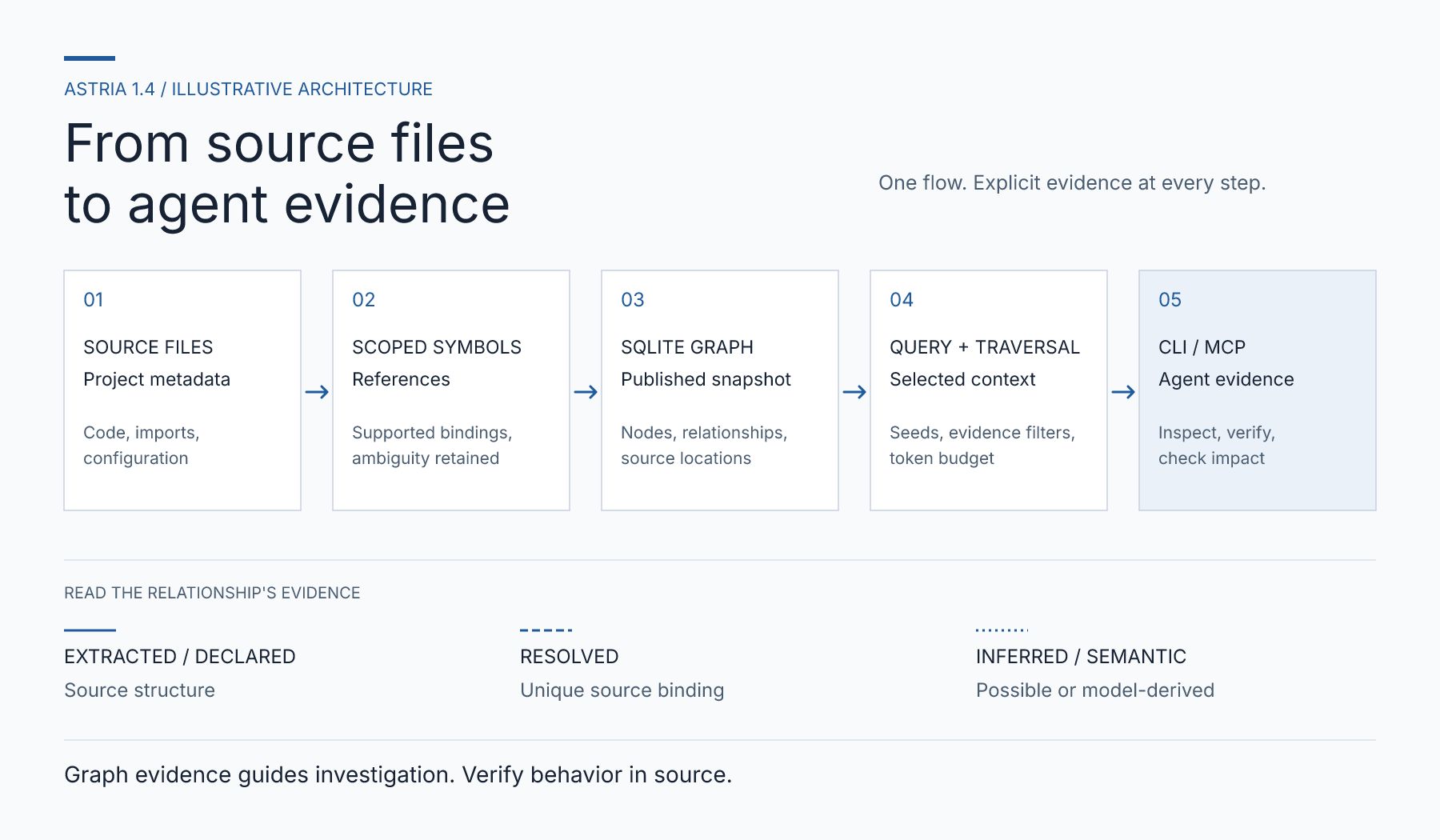Click 'Supported bindings, ambiguity retained' text
Viewport: 1440px width, 840px height.
(432, 445)
